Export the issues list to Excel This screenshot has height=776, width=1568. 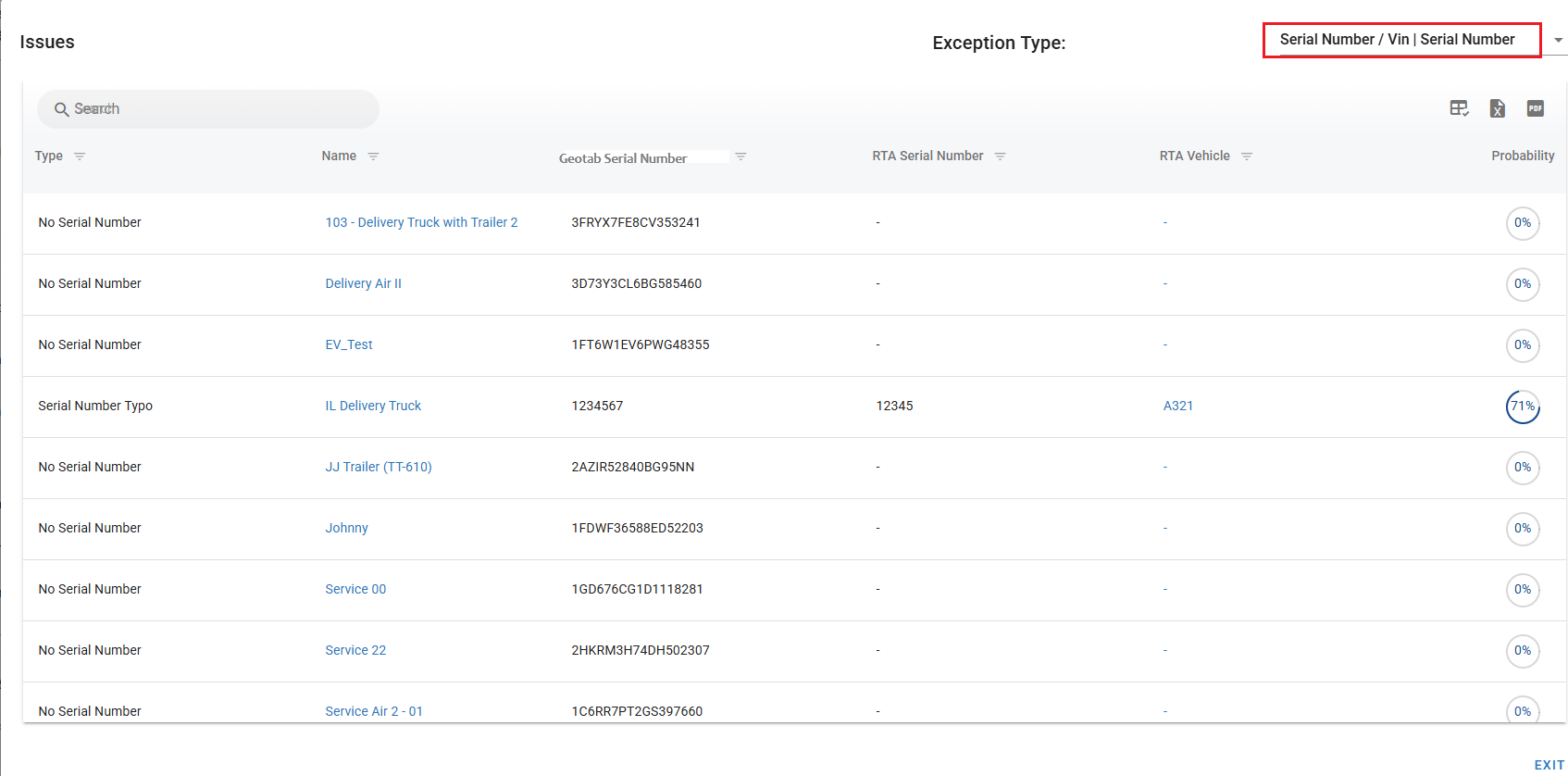[x=1497, y=108]
